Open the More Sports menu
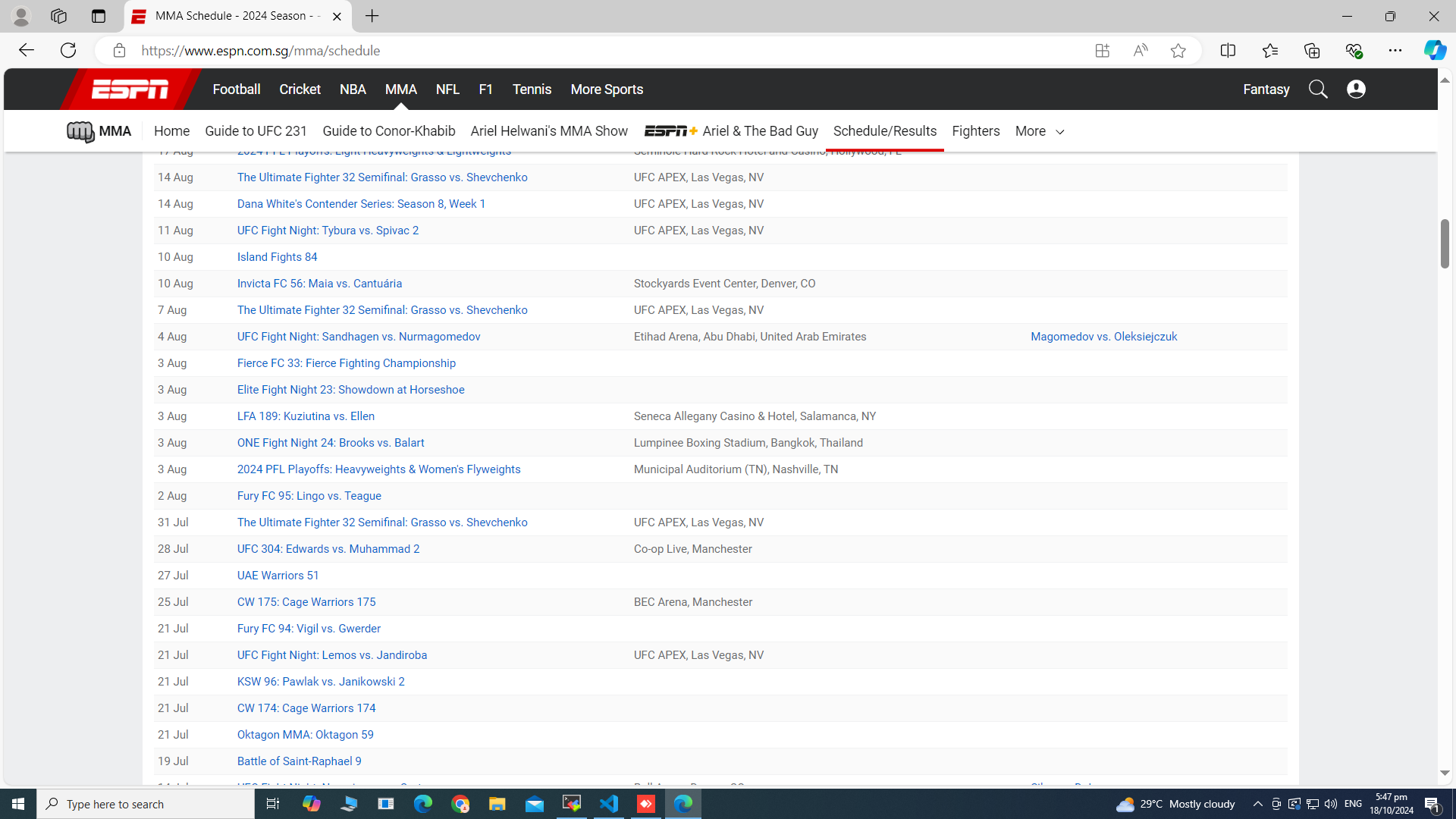The width and height of the screenshot is (1456, 819). coord(607,89)
